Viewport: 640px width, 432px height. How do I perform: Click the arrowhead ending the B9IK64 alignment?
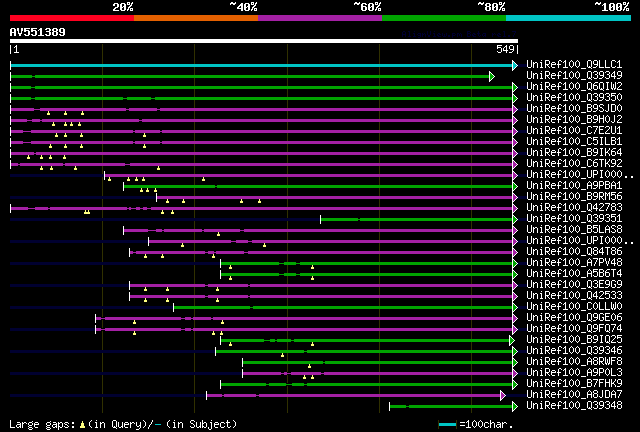point(515,154)
